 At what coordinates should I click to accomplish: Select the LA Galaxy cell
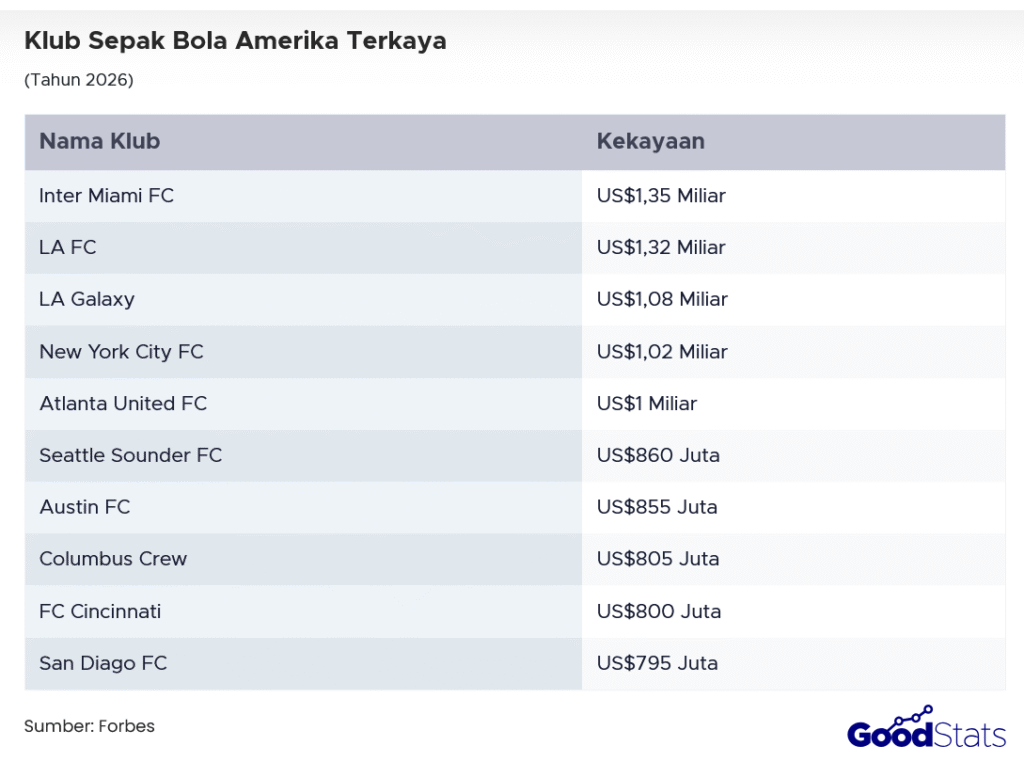pos(87,299)
